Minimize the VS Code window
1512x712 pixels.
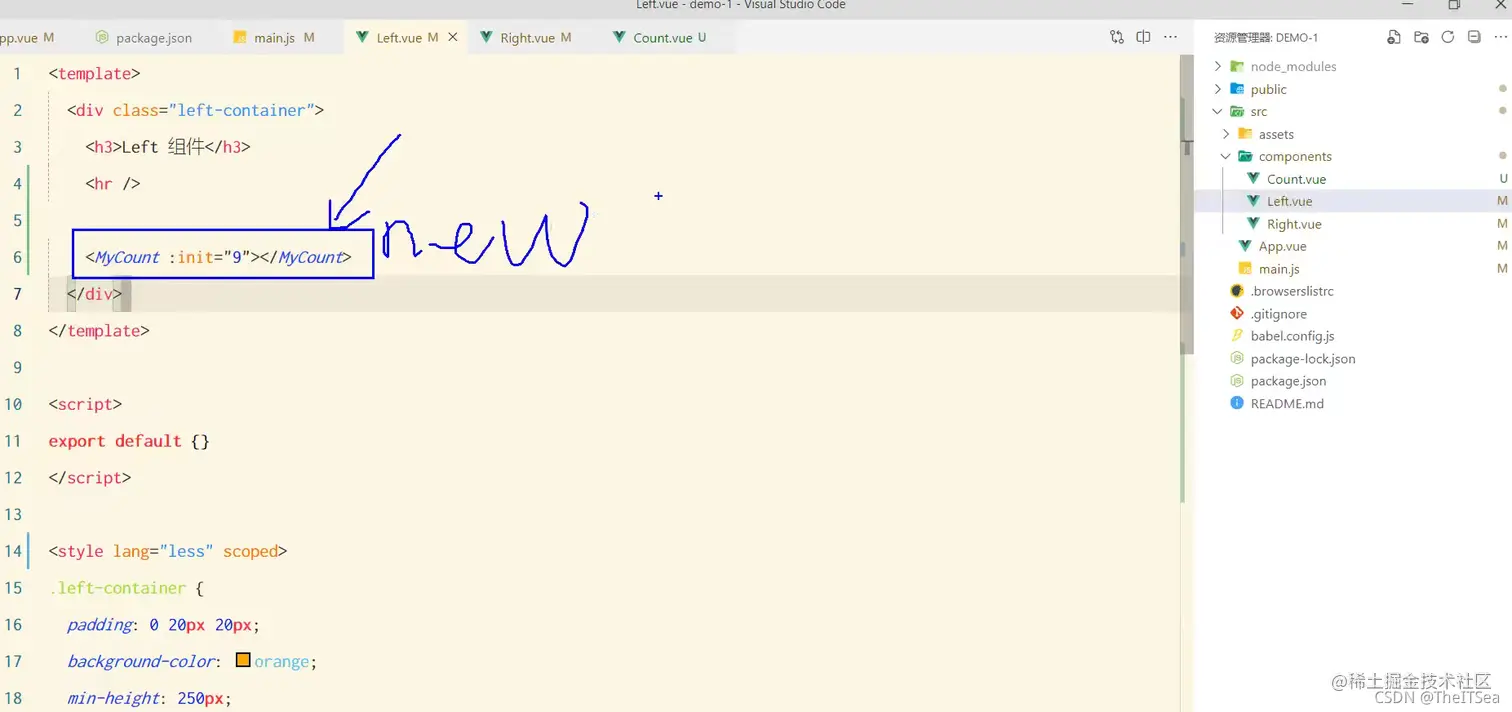click(1409, 5)
